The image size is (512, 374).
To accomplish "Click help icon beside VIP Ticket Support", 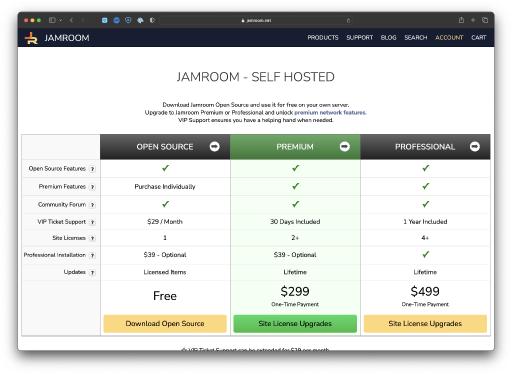I will click(x=93, y=222).
